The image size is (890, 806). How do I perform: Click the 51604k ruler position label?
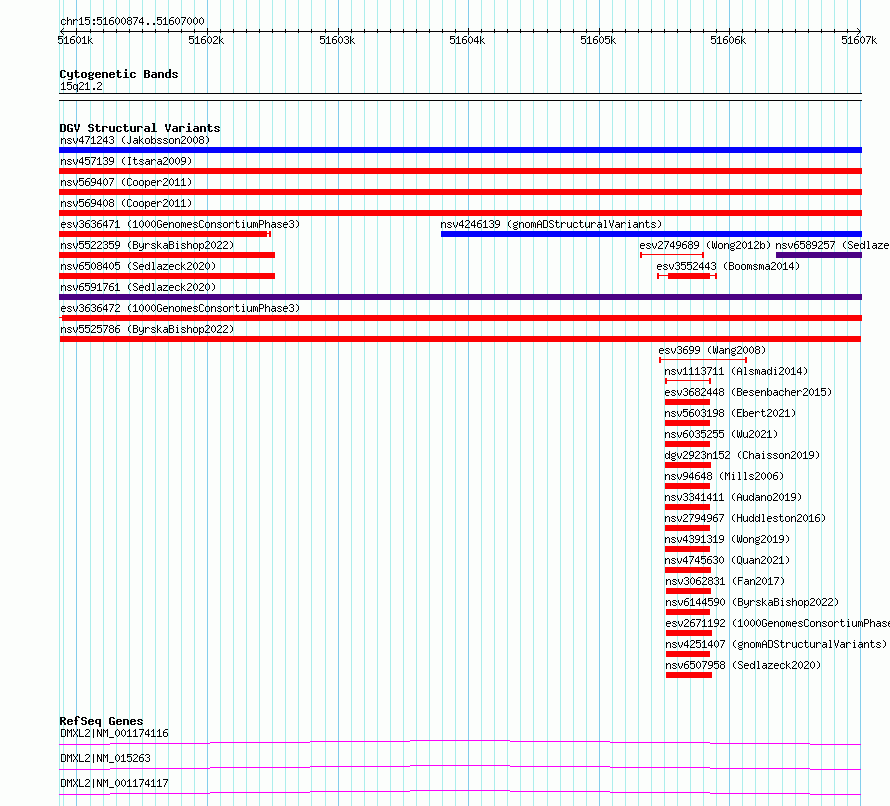(x=467, y=40)
